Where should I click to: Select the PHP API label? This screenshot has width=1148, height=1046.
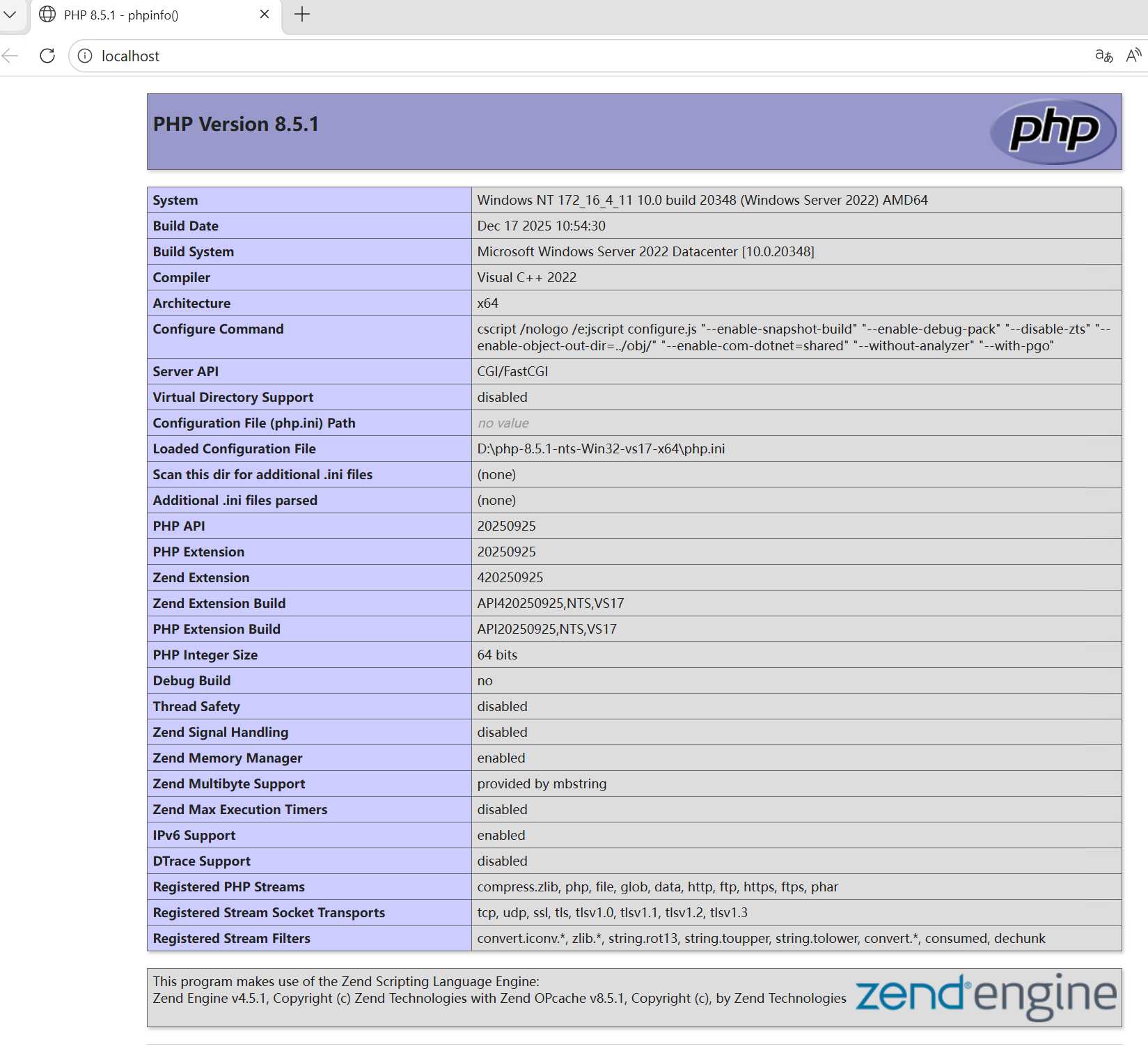(x=179, y=526)
